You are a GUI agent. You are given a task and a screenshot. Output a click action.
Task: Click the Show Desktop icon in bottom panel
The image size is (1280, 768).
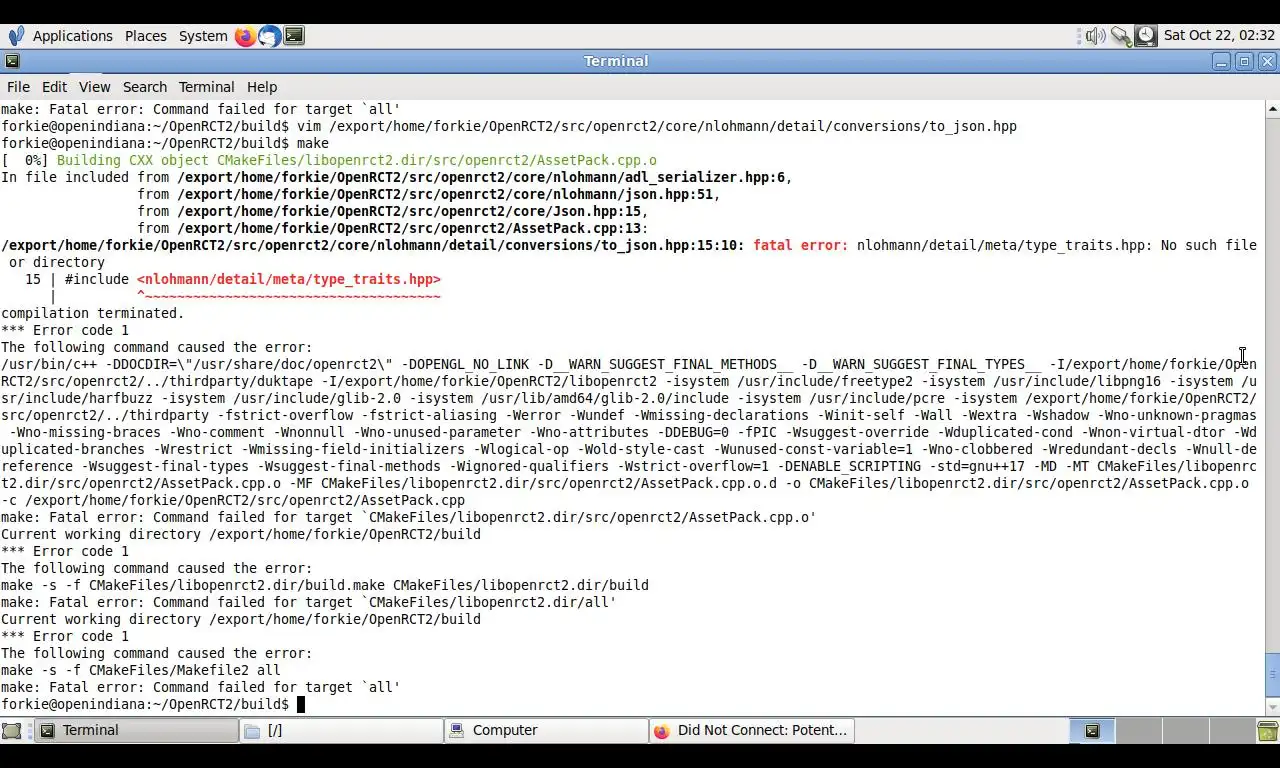point(11,731)
